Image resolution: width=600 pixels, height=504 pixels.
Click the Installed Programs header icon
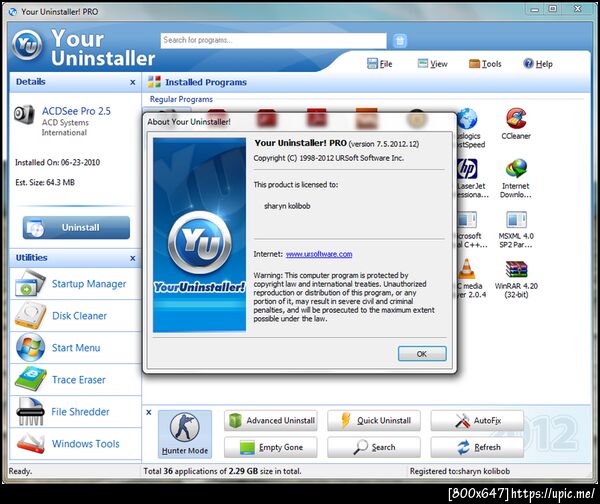click(x=154, y=82)
